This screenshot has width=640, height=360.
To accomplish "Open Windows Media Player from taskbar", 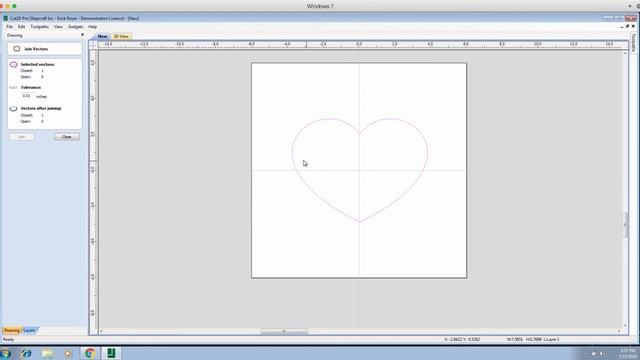I will (x=68, y=353).
